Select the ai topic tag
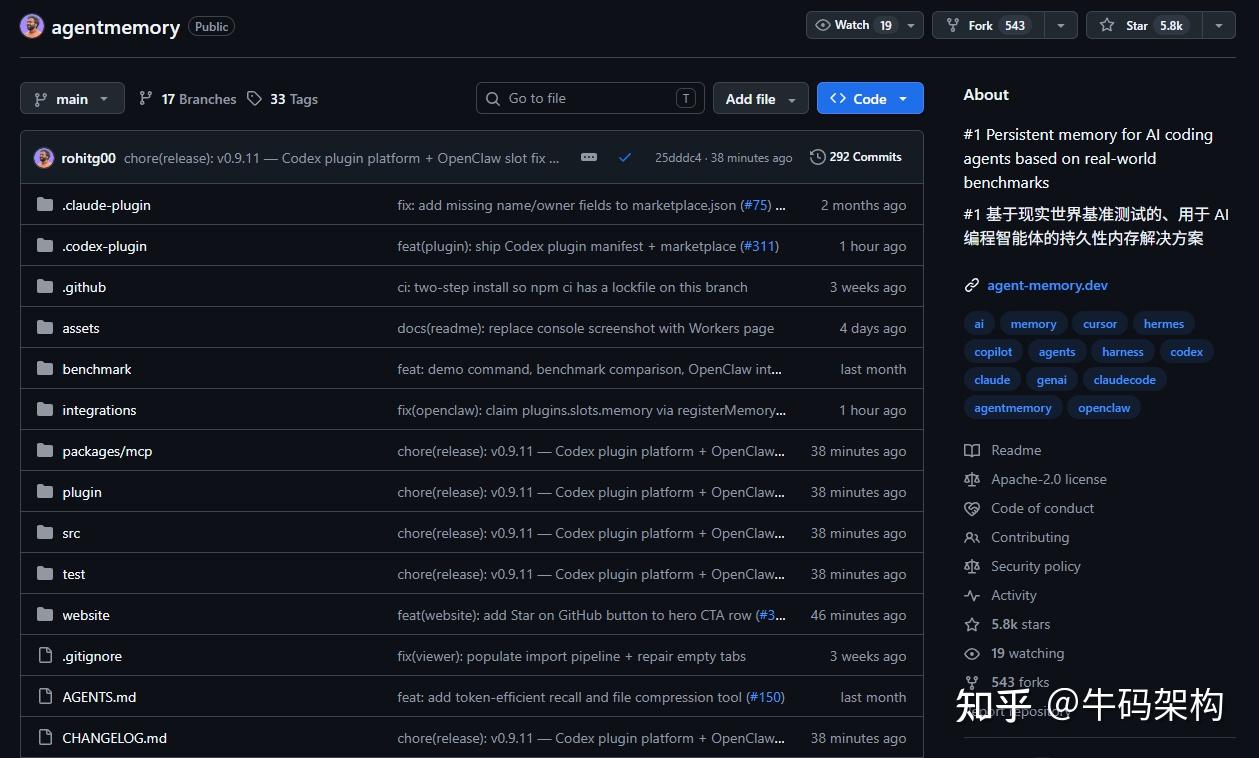Viewport: 1259px width, 758px height. click(x=979, y=324)
